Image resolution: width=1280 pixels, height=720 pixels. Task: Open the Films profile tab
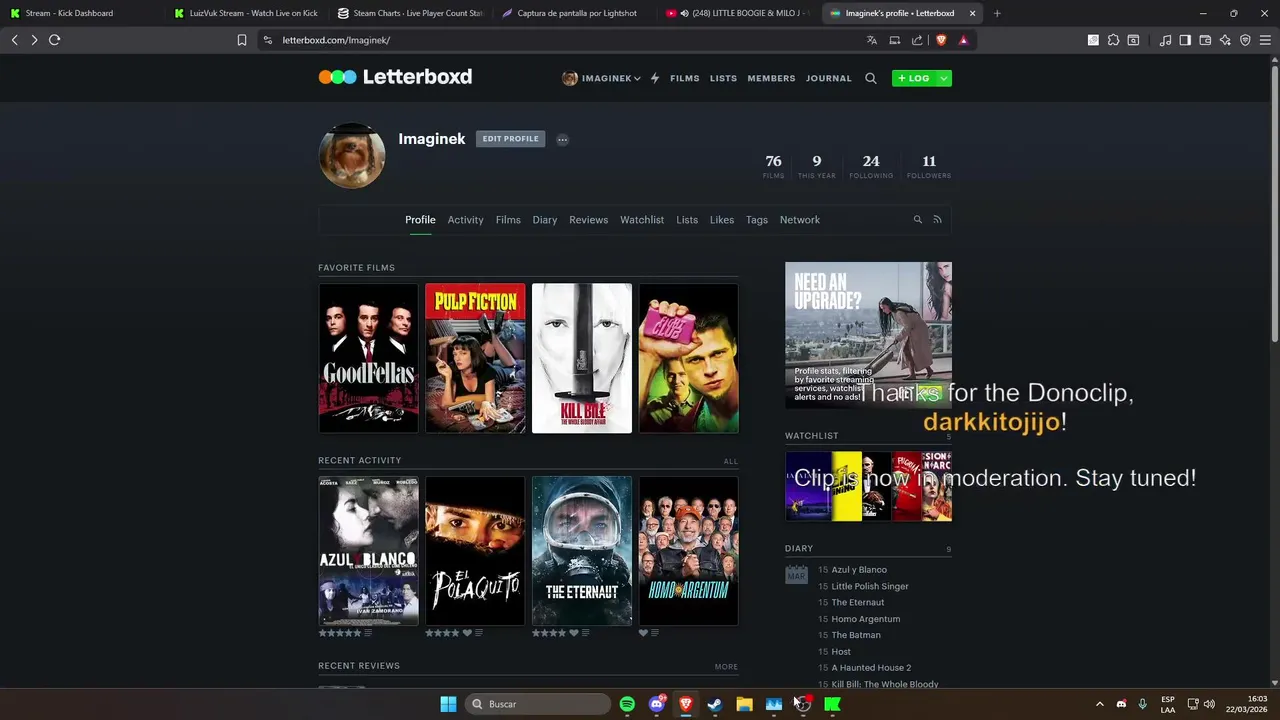[508, 220]
